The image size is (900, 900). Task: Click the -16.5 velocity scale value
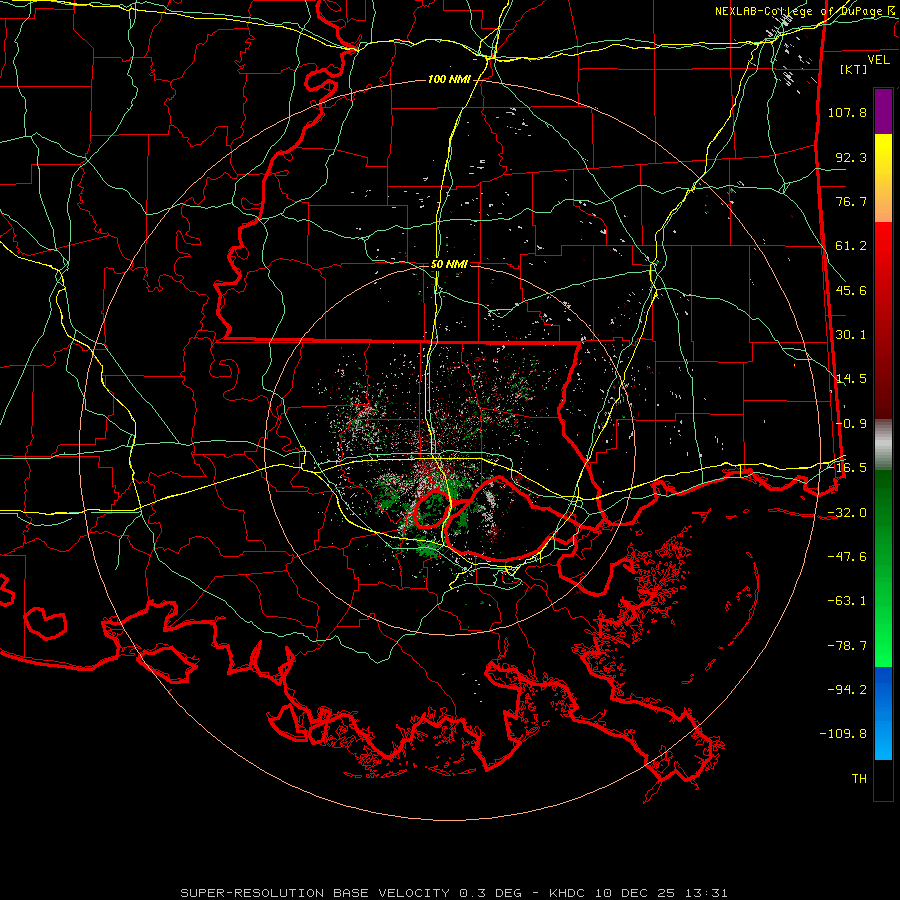(851, 468)
